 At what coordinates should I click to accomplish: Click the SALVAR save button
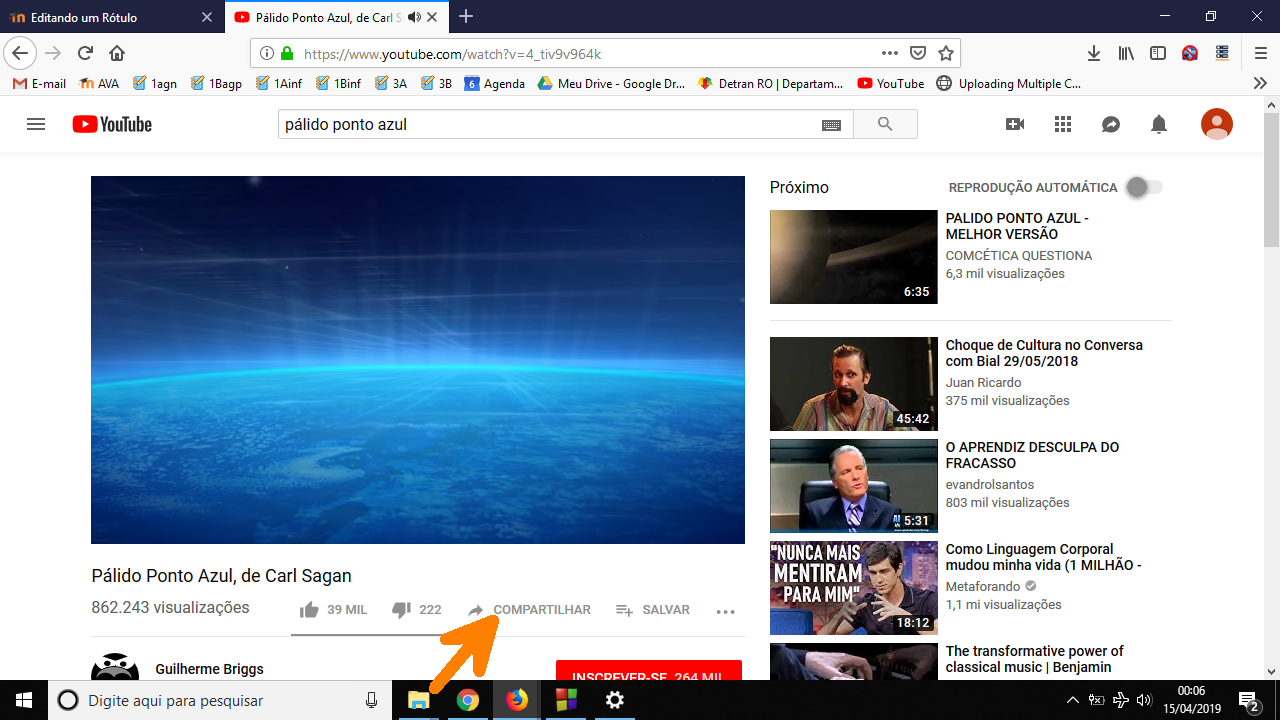(653, 610)
